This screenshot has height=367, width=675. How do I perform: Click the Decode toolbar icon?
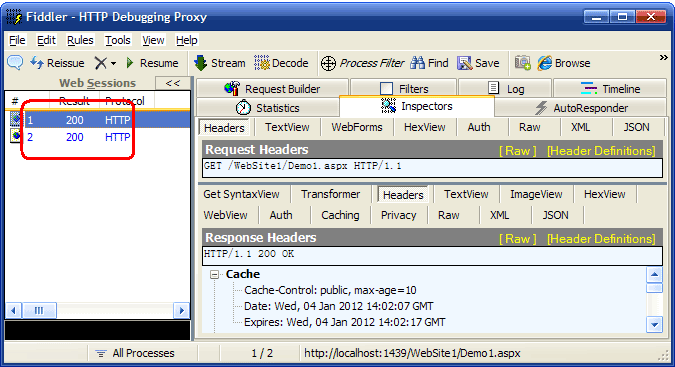pos(261,63)
